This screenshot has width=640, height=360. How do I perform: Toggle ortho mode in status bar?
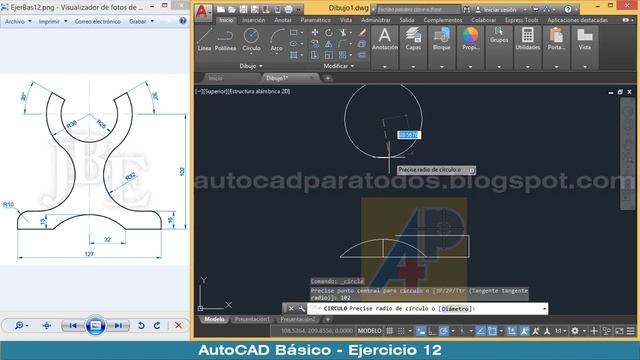tap(432, 331)
